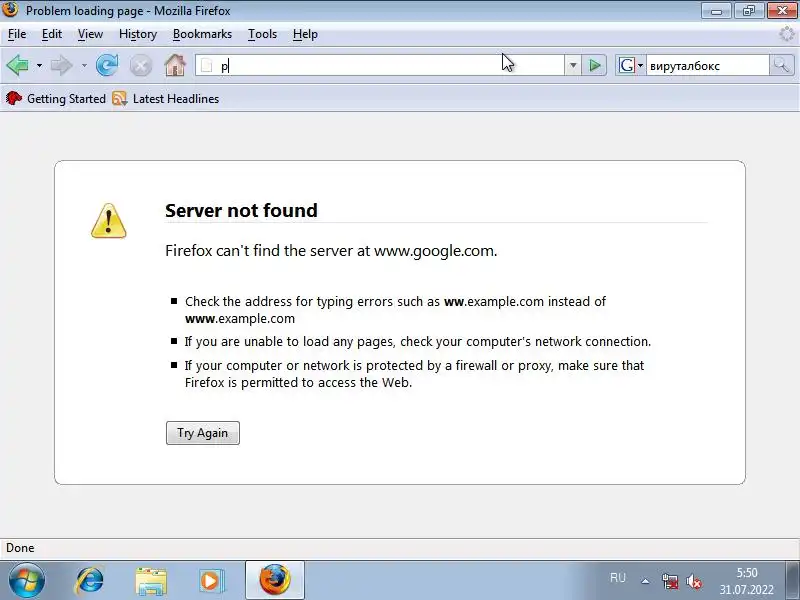Viewport: 800px width, 600px height.
Task: Click the Show desktop strip beside the clock
Action: (x=792, y=580)
